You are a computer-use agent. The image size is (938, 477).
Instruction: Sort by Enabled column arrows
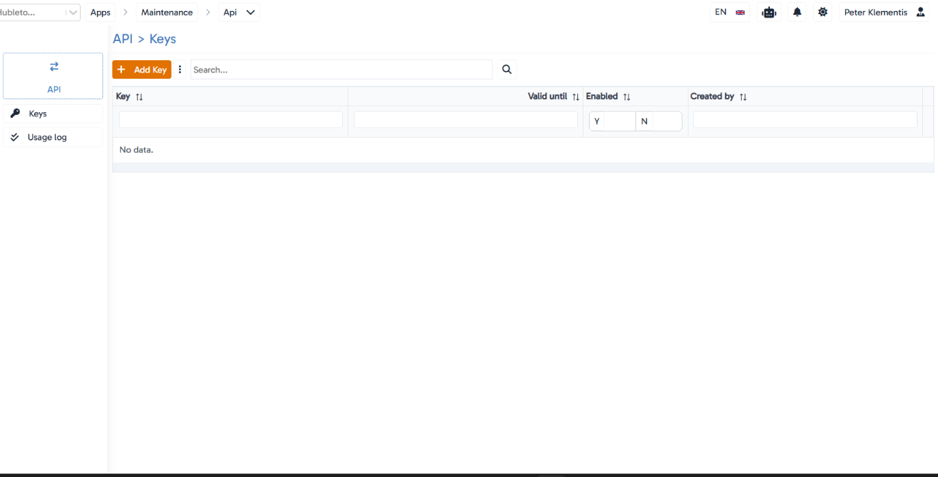(x=626, y=97)
